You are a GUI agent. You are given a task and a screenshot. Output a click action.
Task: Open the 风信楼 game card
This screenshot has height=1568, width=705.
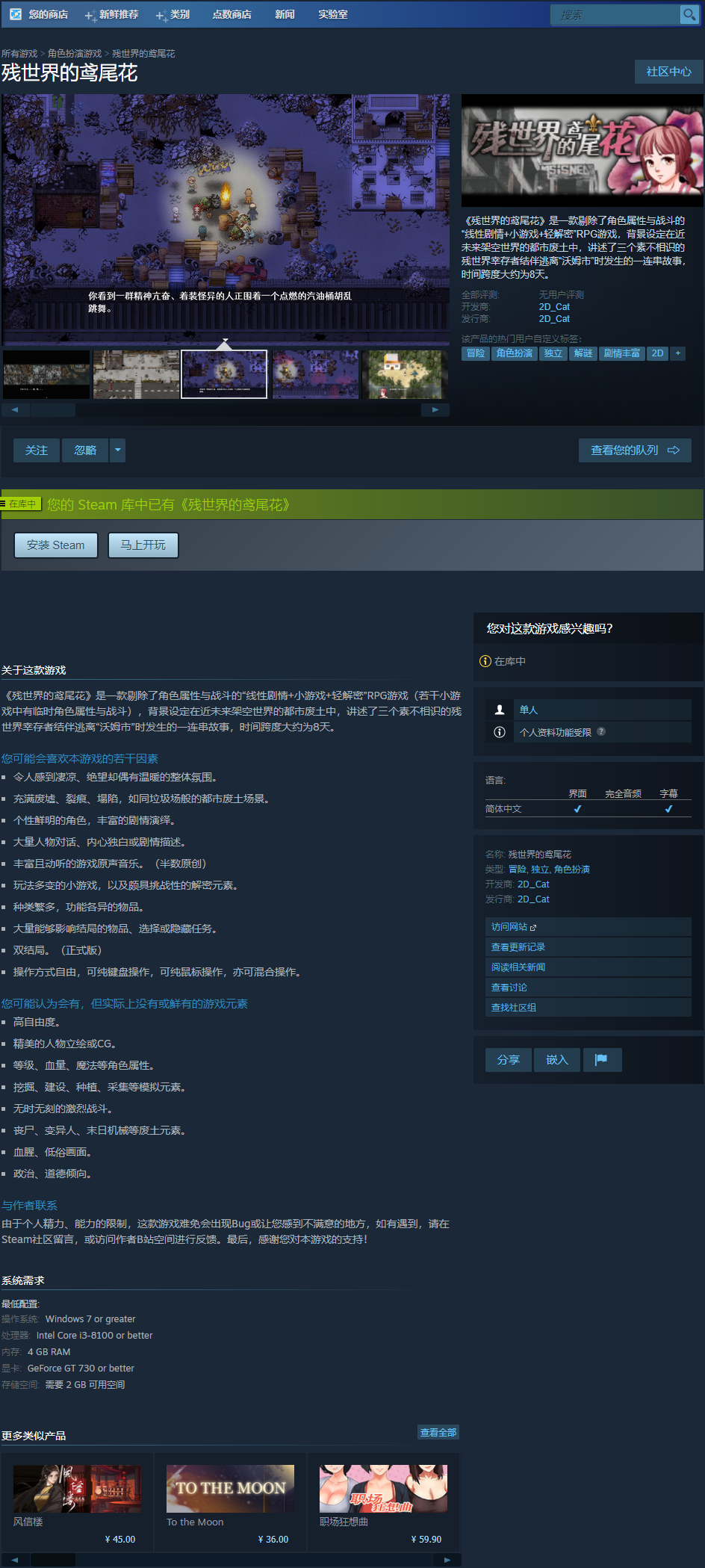pos(78,1504)
